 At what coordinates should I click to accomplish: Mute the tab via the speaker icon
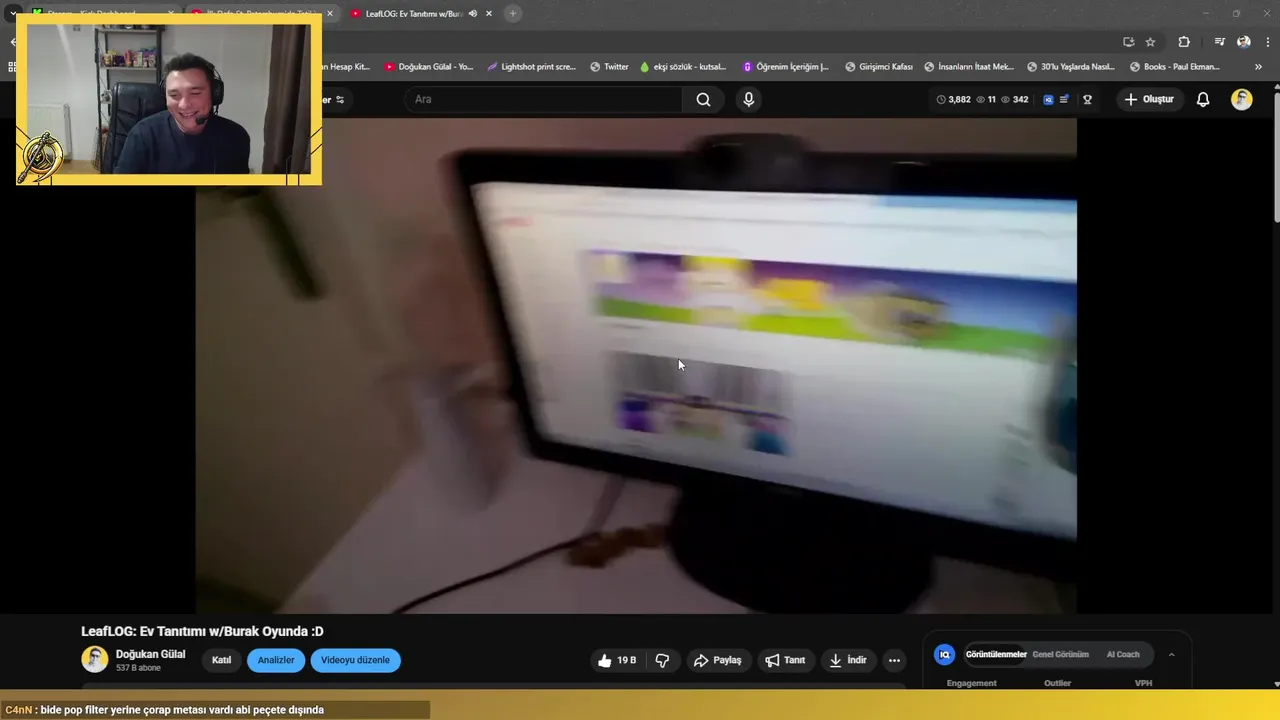coord(473,14)
